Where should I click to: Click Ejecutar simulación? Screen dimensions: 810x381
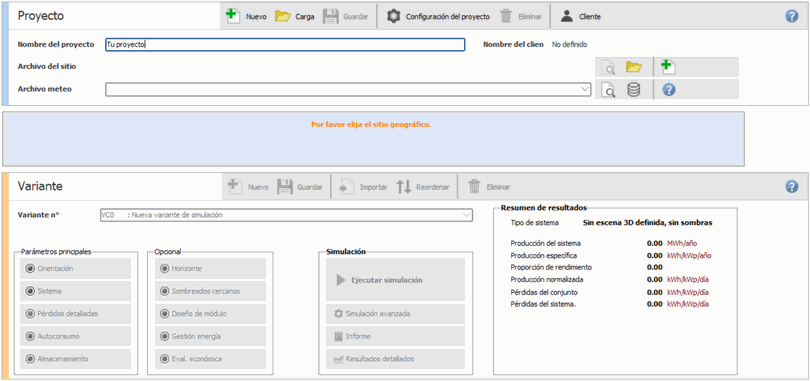396,280
